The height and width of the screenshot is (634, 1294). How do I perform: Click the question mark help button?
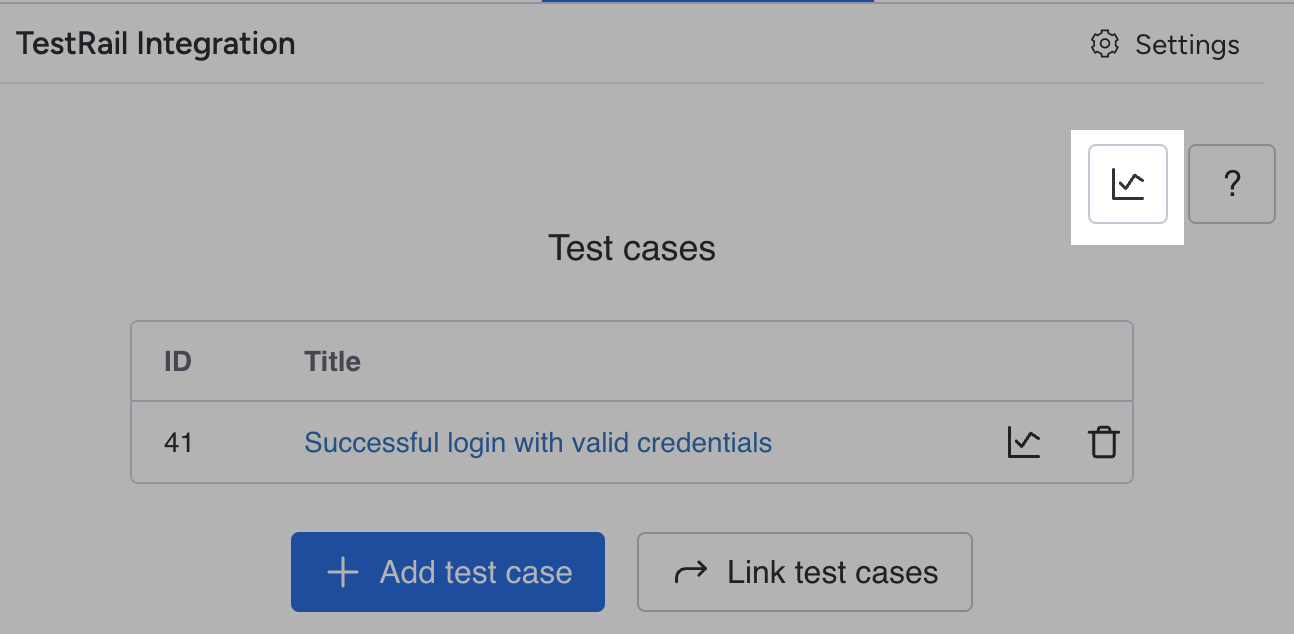pyautogui.click(x=1231, y=184)
